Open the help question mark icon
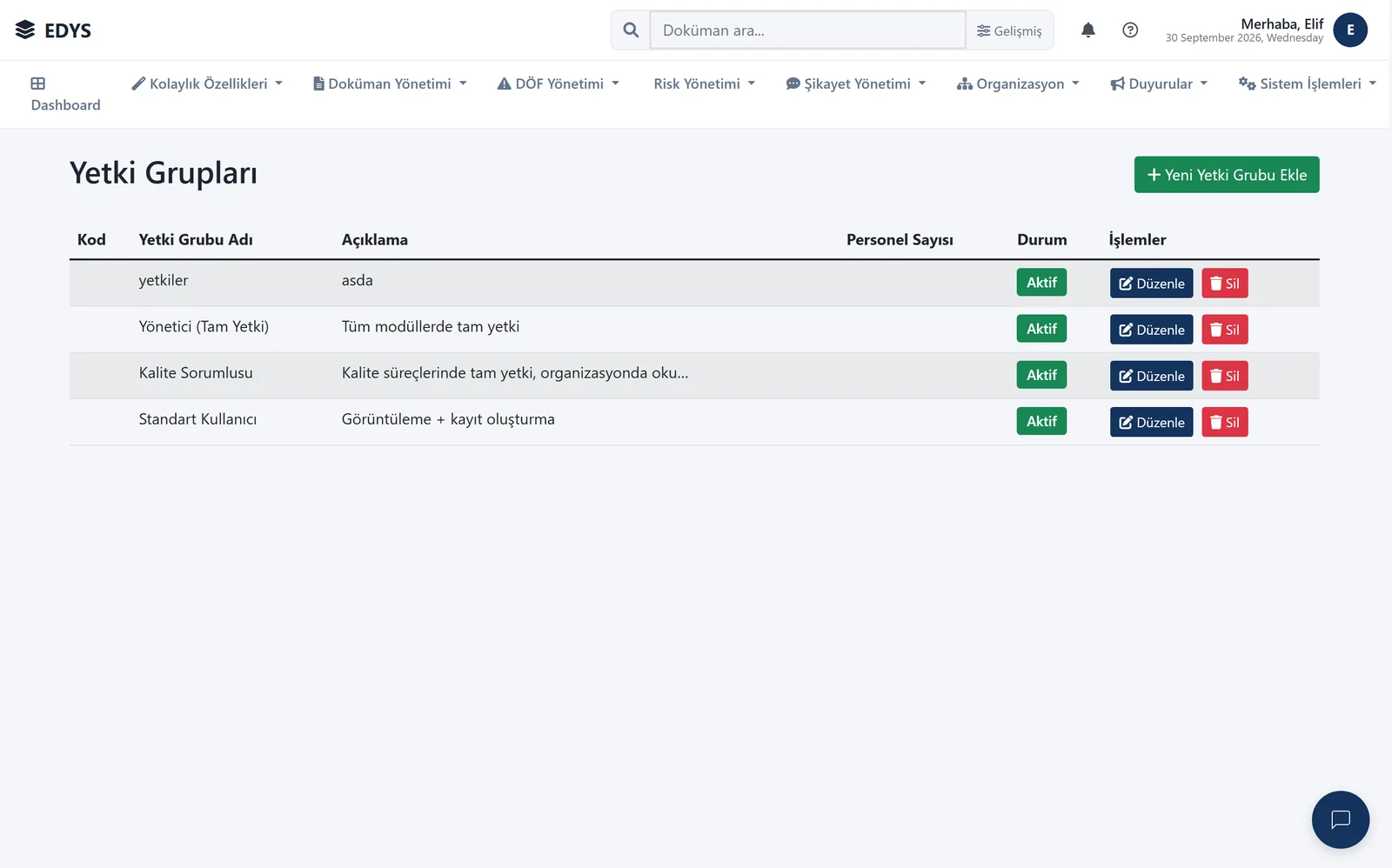Screen dimensions: 1392x868 tap(1130, 30)
